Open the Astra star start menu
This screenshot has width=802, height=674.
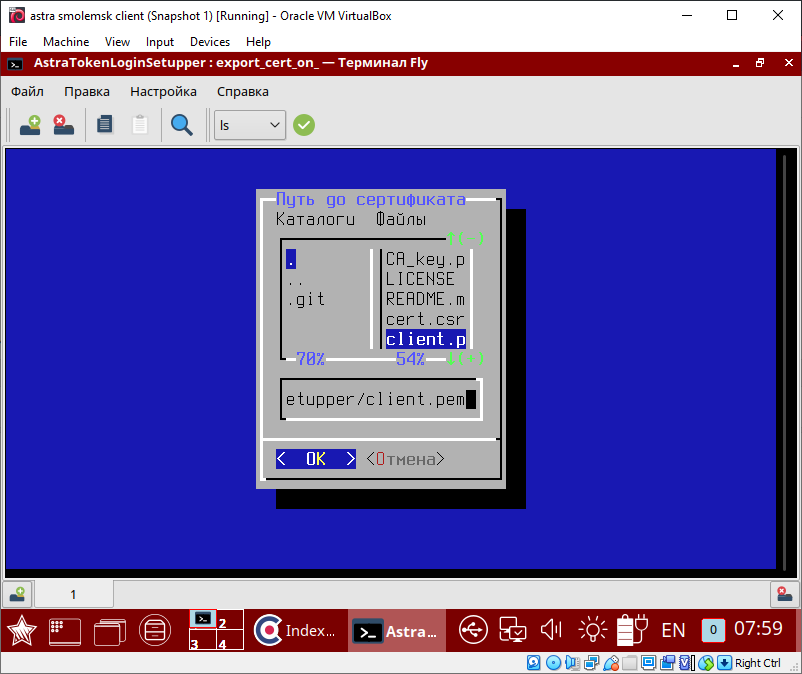click(x=21, y=631)
